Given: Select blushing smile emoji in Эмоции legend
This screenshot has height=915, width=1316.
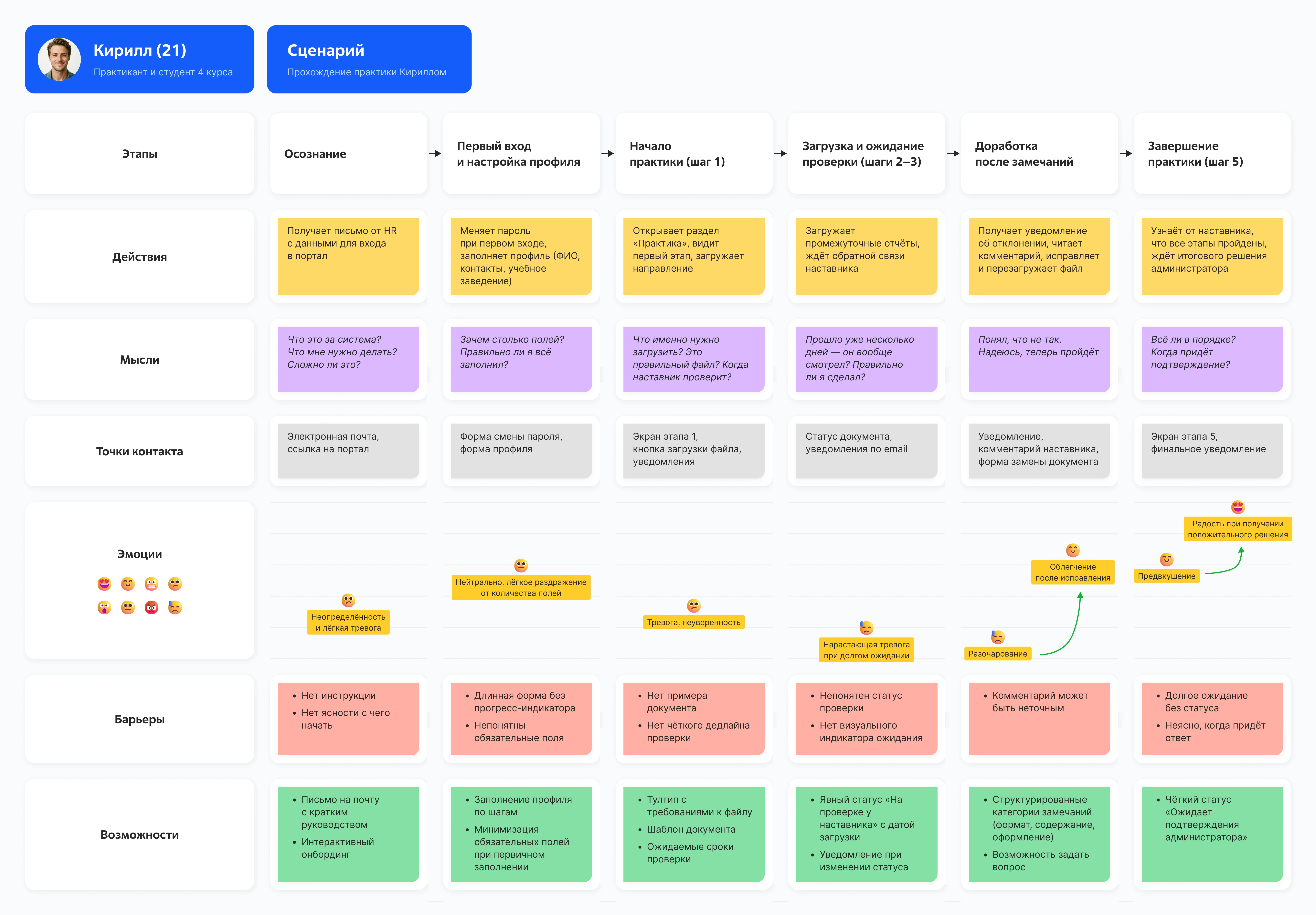Looking at the screenshot, I should coord(128,584).
